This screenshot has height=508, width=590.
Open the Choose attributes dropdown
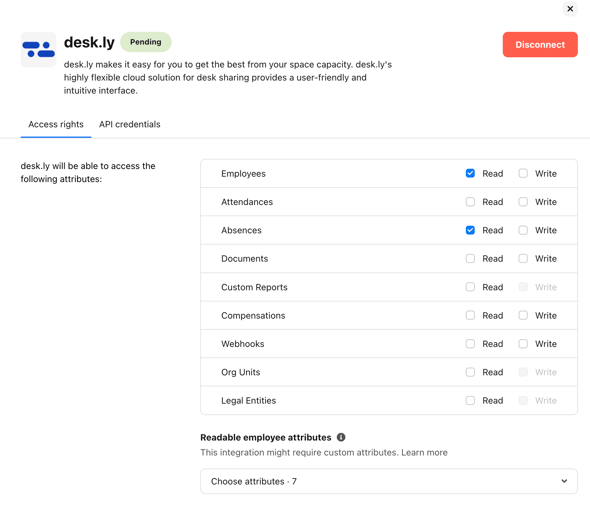[x=389, y=481]
